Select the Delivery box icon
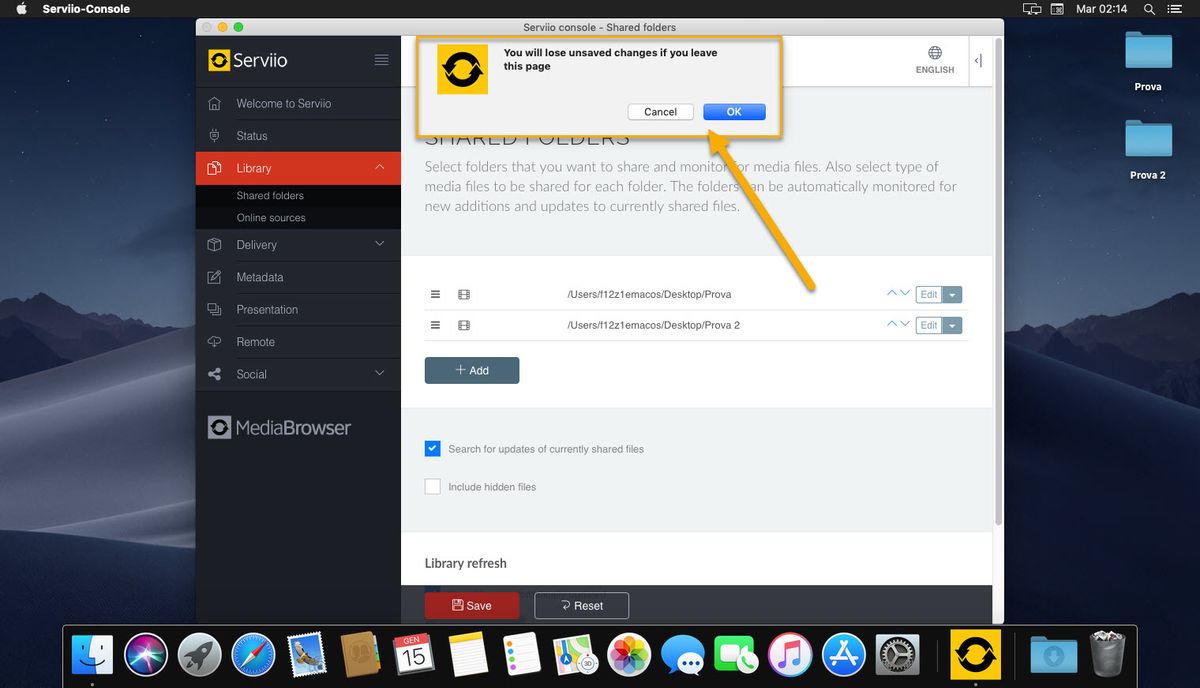1200x688 pixels. pos(214,244)
